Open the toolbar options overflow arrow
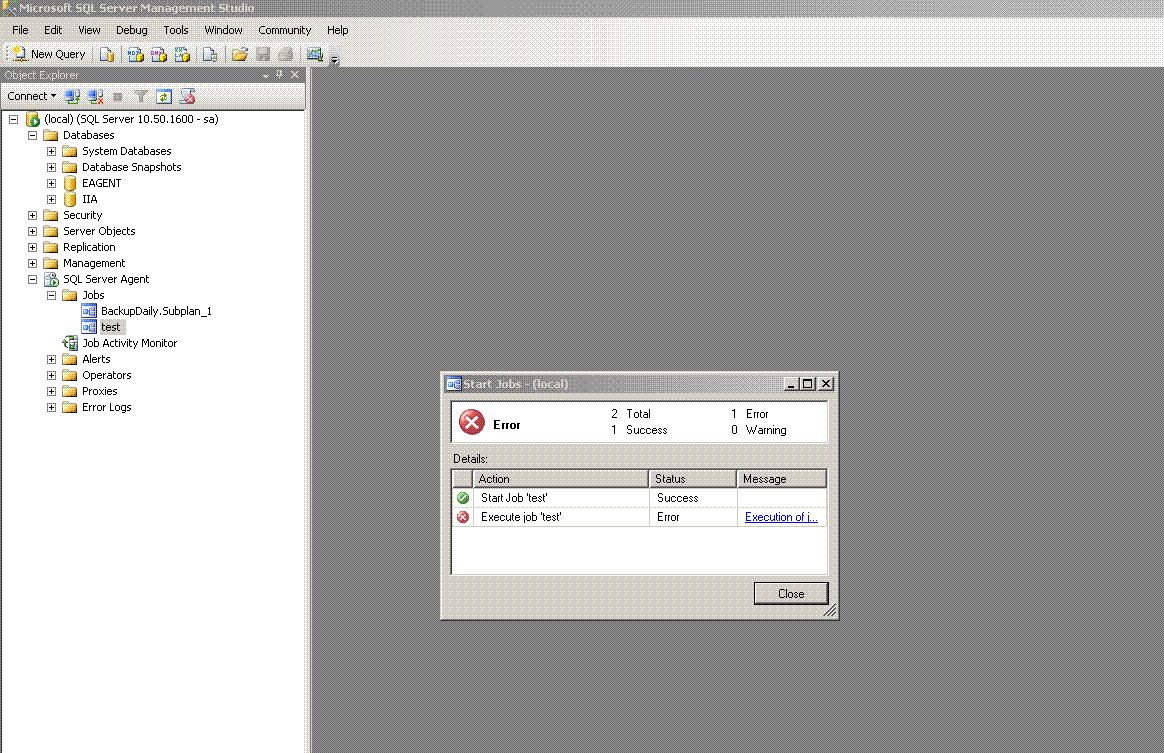 pyautogui.click(x=335, y=59)
